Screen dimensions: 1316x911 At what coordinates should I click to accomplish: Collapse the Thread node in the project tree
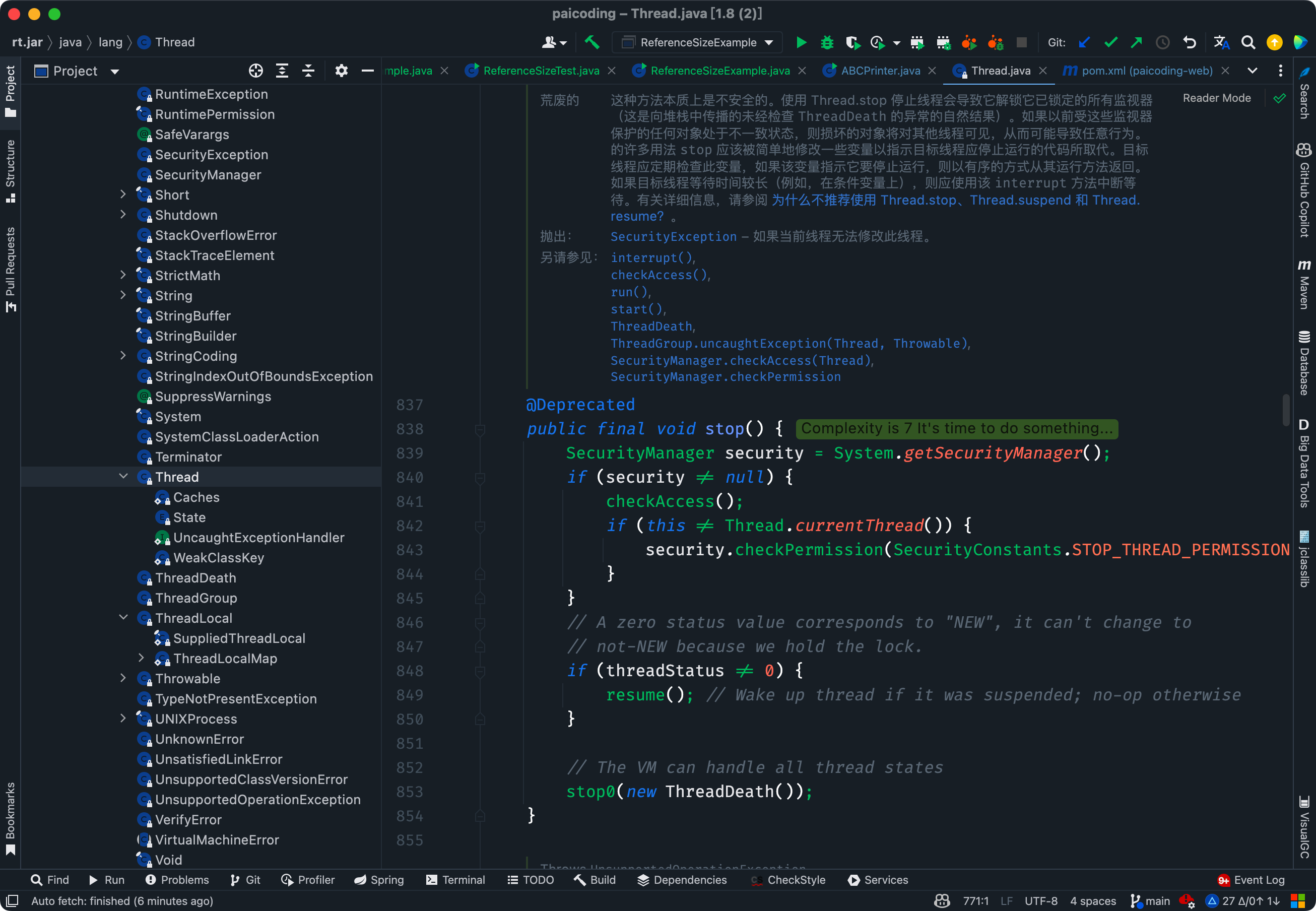(123, 476)
